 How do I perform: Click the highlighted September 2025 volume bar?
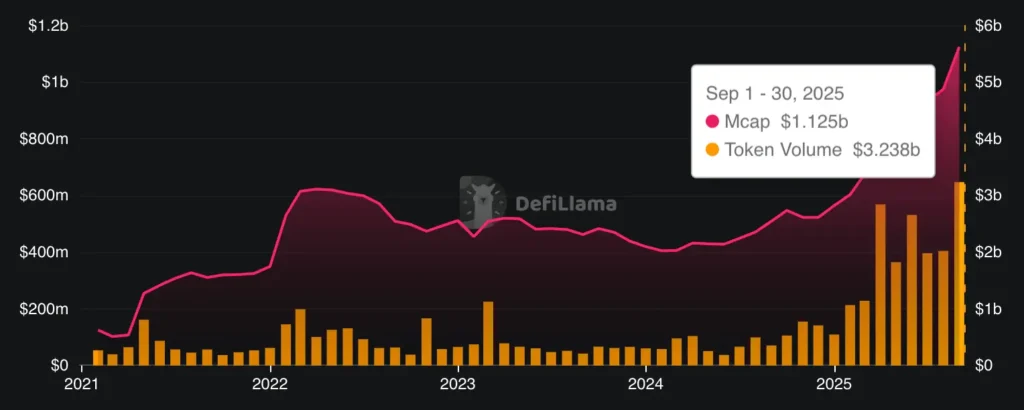click(x=960, y=275)
